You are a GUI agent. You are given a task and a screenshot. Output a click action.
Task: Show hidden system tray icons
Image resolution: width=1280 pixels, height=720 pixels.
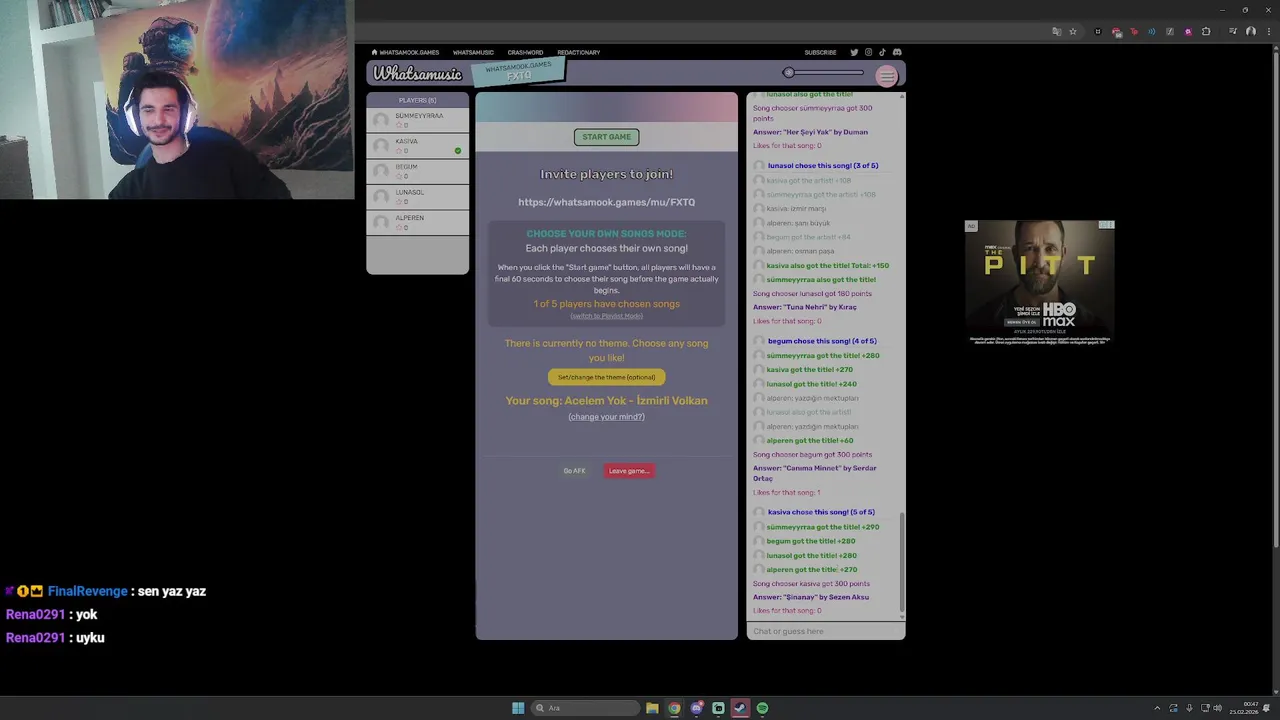[x=1157, y=708]
